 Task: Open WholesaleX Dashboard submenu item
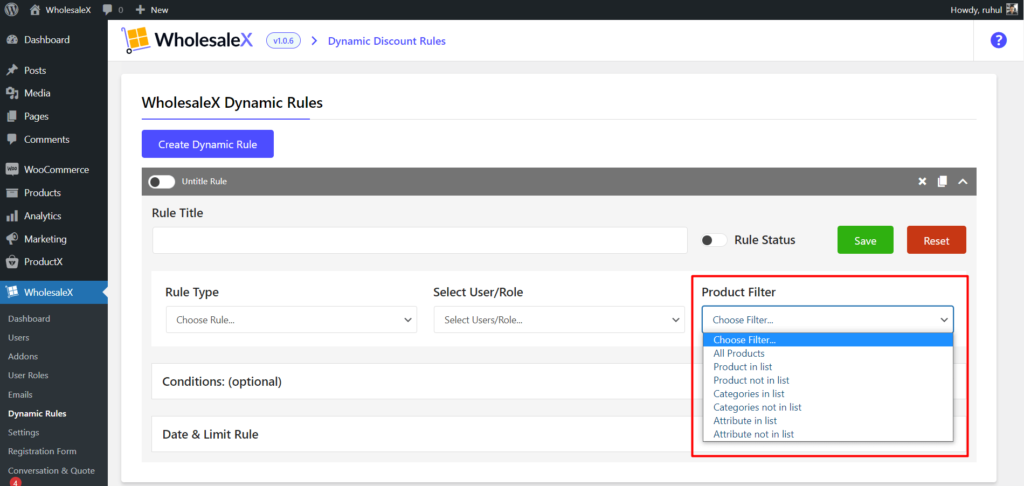[29, 319]
